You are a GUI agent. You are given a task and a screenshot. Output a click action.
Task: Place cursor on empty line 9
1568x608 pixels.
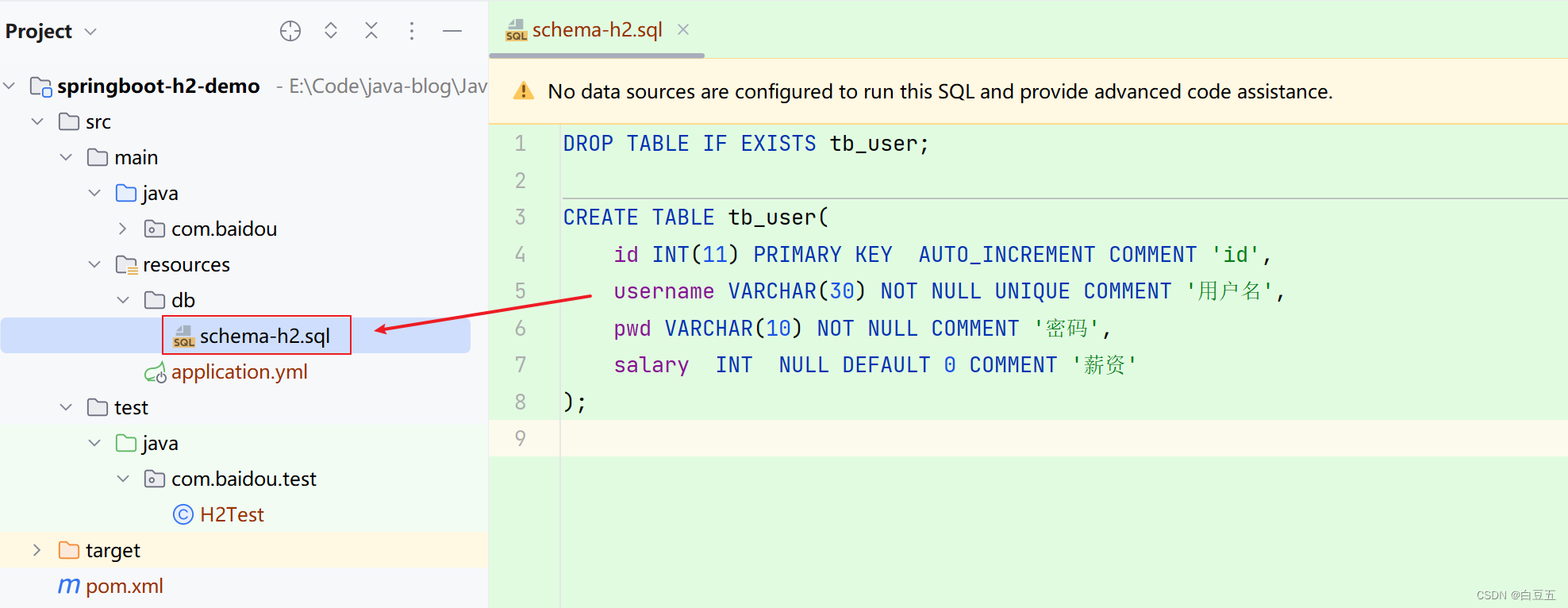pos(1063,438)
